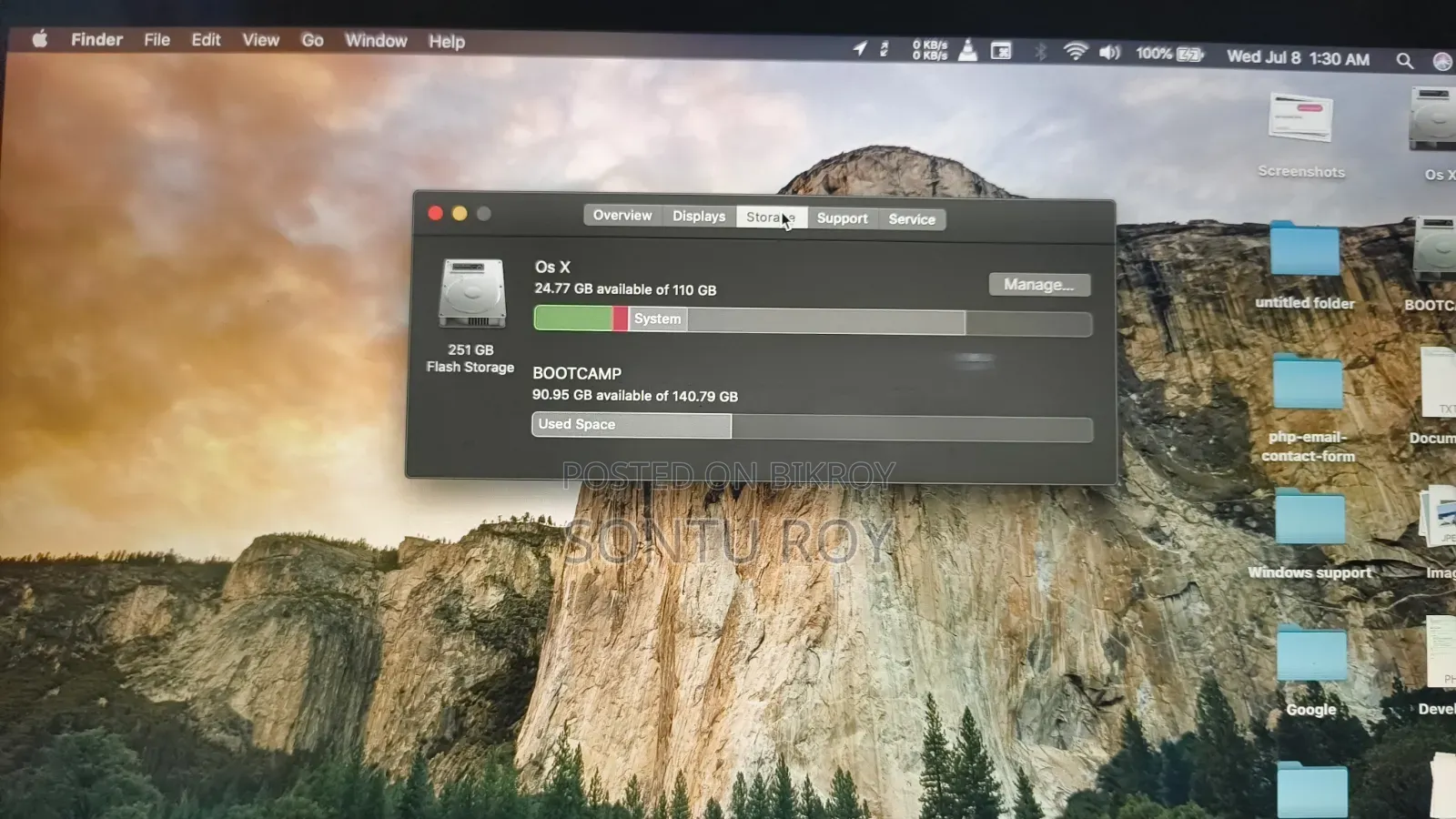Image resolution: width=1456 pixels, height=819 pixels.
Task: Close the About This Mac window
Action: click(435, 213)
